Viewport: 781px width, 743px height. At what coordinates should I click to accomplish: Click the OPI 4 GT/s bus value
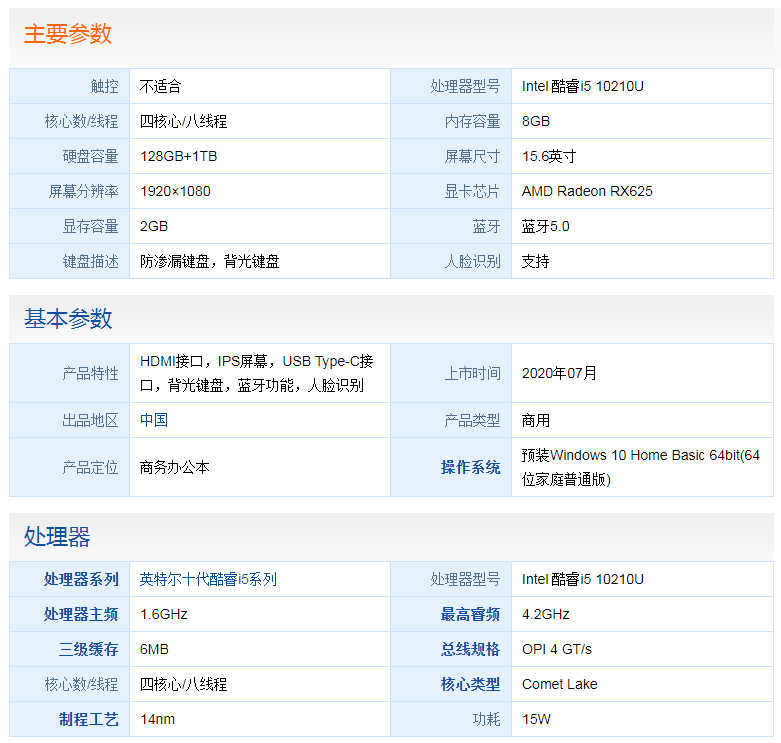(556, 649)
